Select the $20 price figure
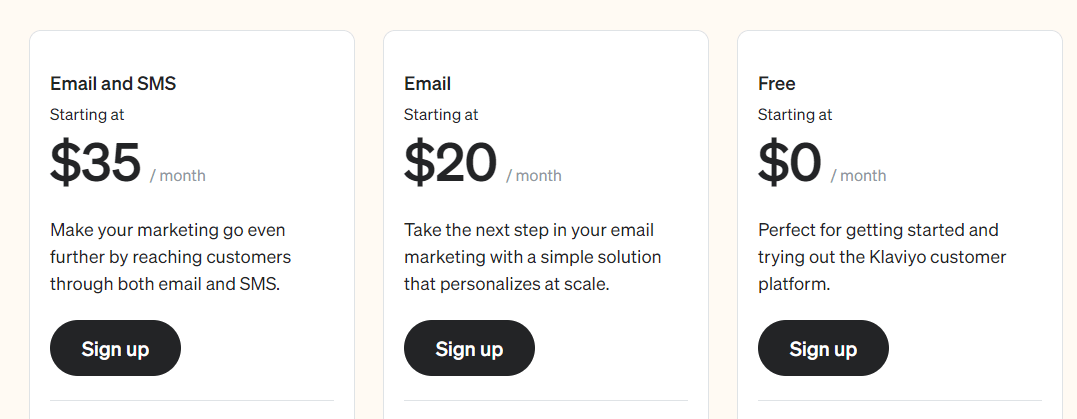The image size is (1077, 419). coord(450,163)
